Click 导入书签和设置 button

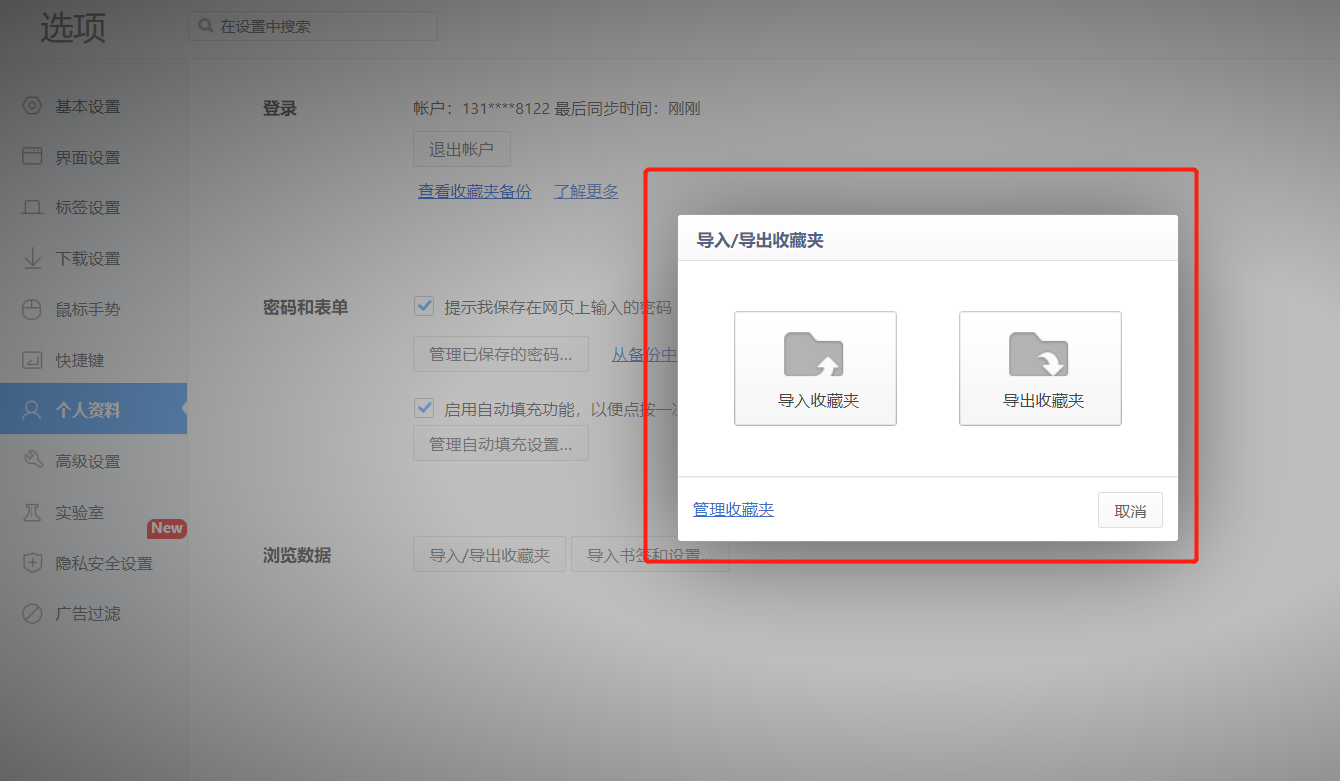pos(650,554)
